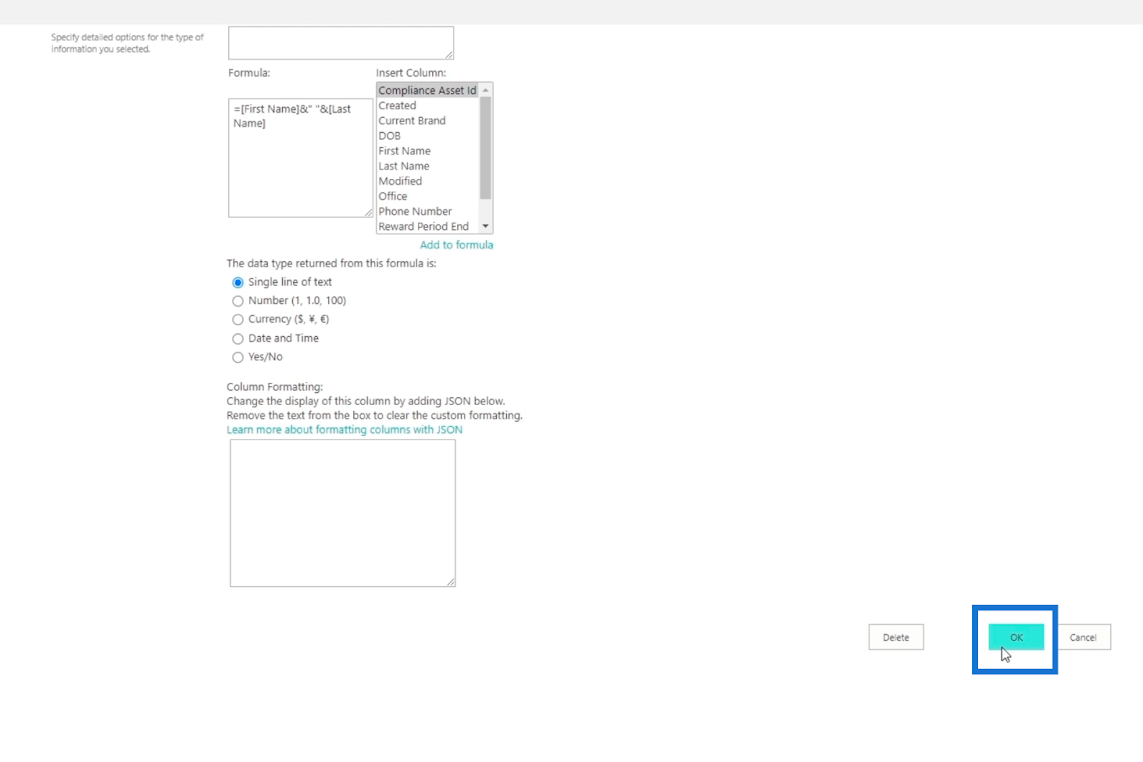Viewport: 1143px width, 762px height.
Task: Select Compliance Asset Id in column list
Action: pos(427,90)
